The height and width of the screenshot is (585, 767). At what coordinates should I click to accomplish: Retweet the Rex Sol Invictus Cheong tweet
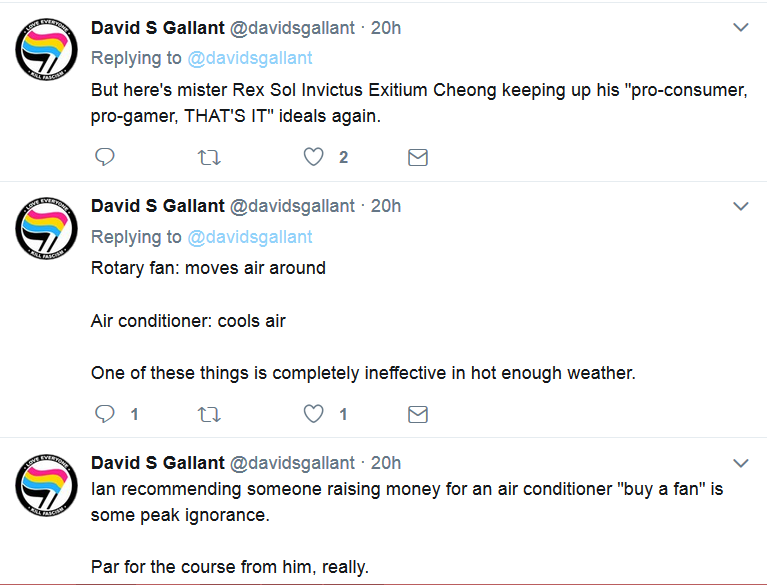[209, 158]
